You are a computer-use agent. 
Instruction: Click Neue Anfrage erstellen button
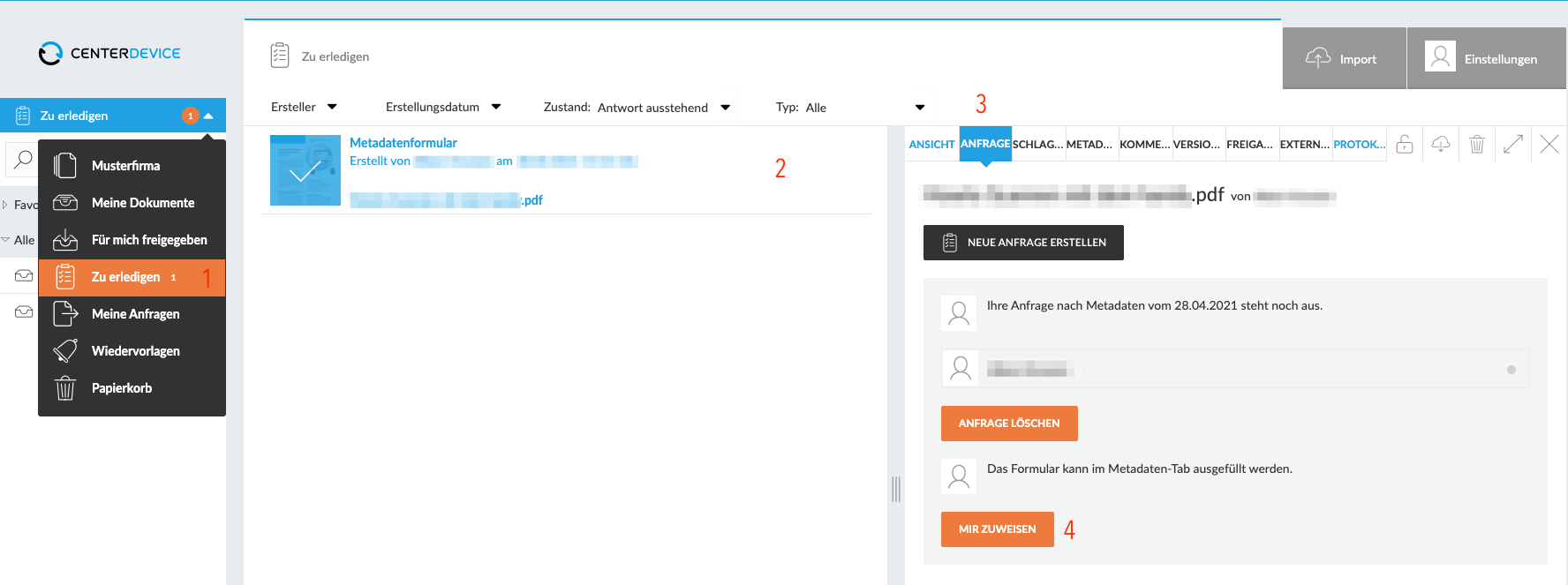pyautogui.click(x=1023, y=243)
